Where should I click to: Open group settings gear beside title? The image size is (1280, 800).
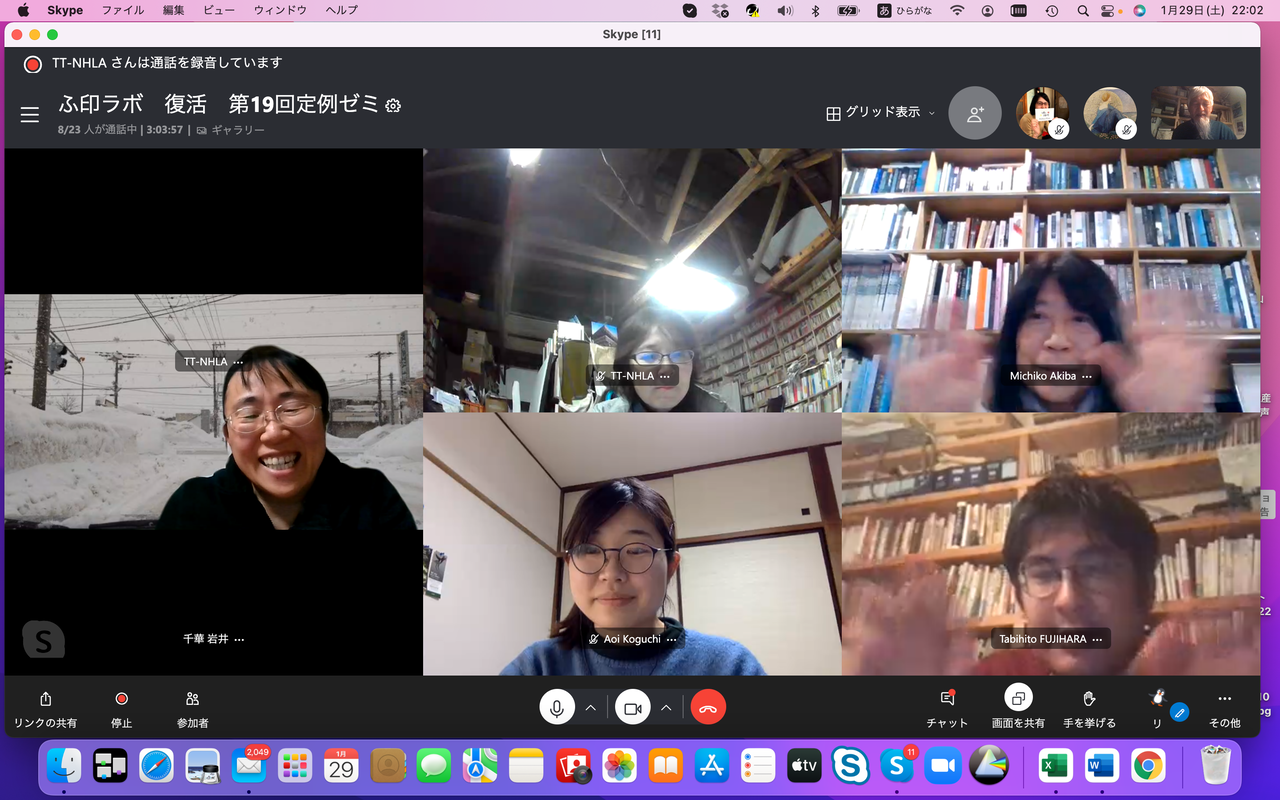[x=393, y=105]
